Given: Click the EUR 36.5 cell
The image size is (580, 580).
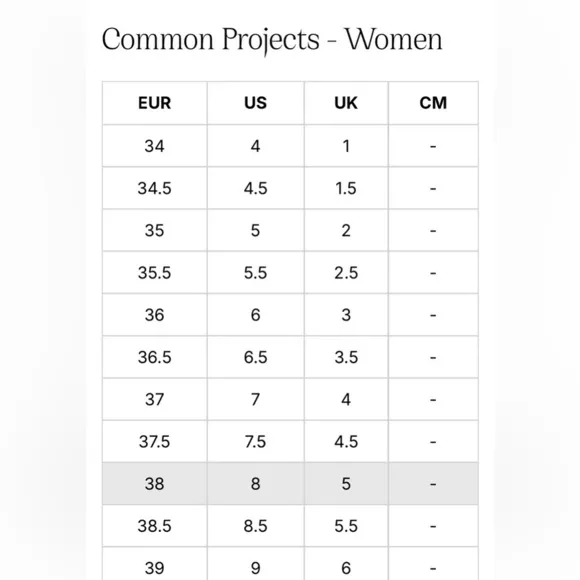Looking at the screenshot, I should tap(155, 357).
